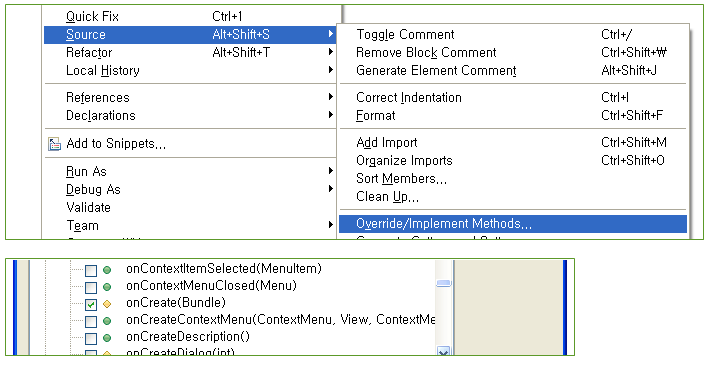Click green circle icon beside onCreateContextMenu
Screen dimensions: 713x367
click(x=107, y=321)
